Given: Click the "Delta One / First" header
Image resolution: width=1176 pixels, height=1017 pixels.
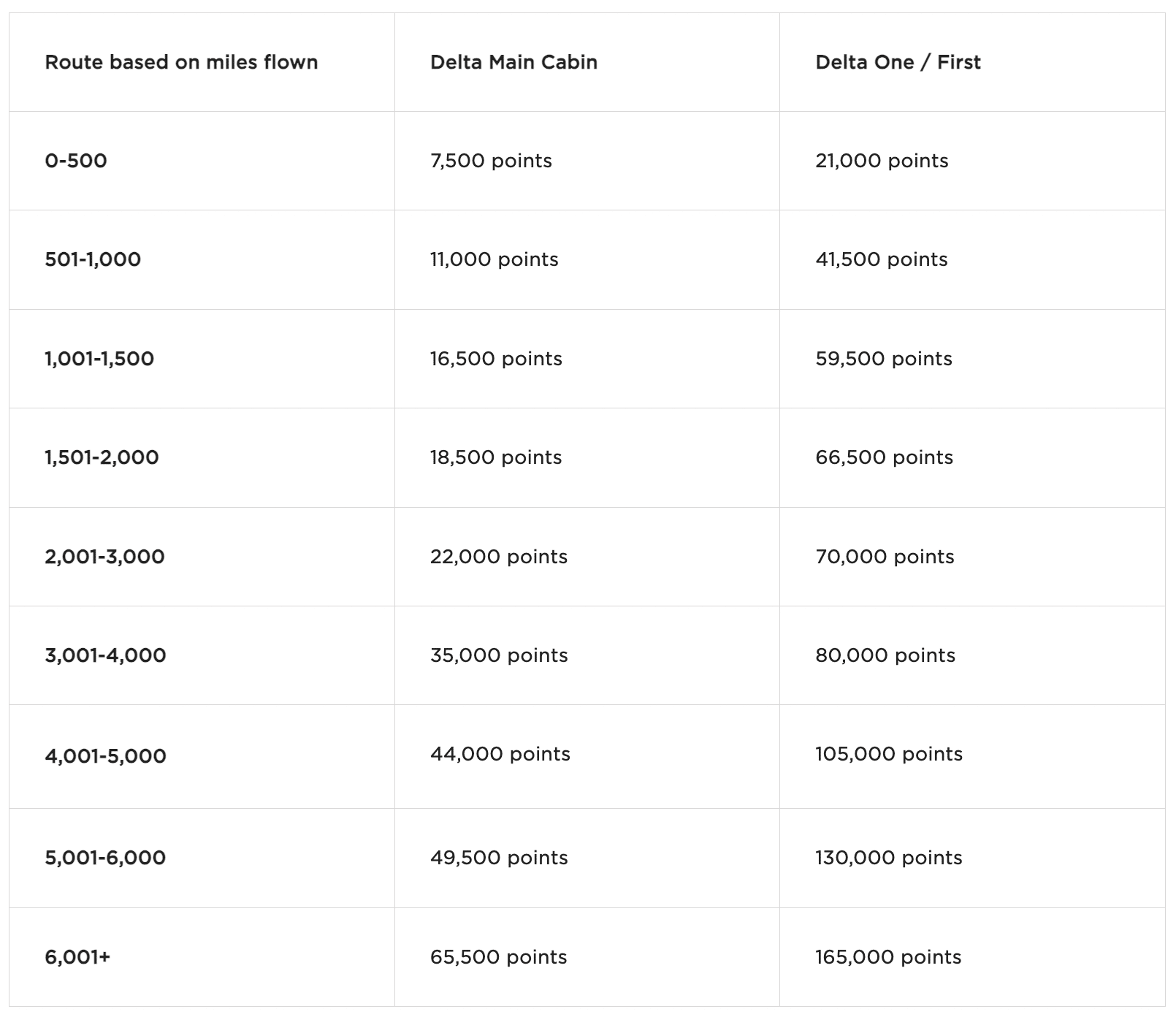Looking at the screenshot, I should click(898, 62).
